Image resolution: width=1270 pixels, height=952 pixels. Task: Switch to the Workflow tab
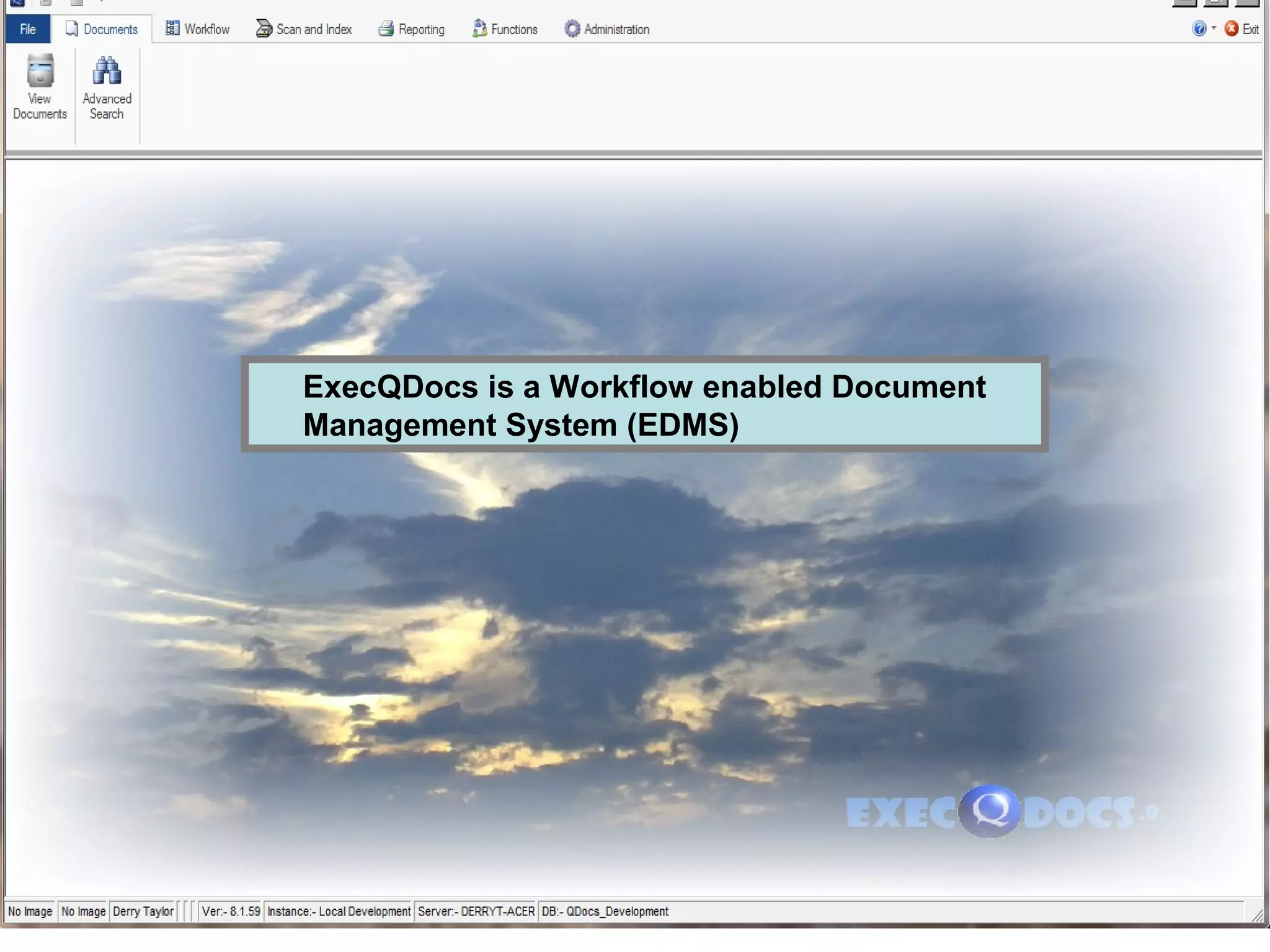206,29
